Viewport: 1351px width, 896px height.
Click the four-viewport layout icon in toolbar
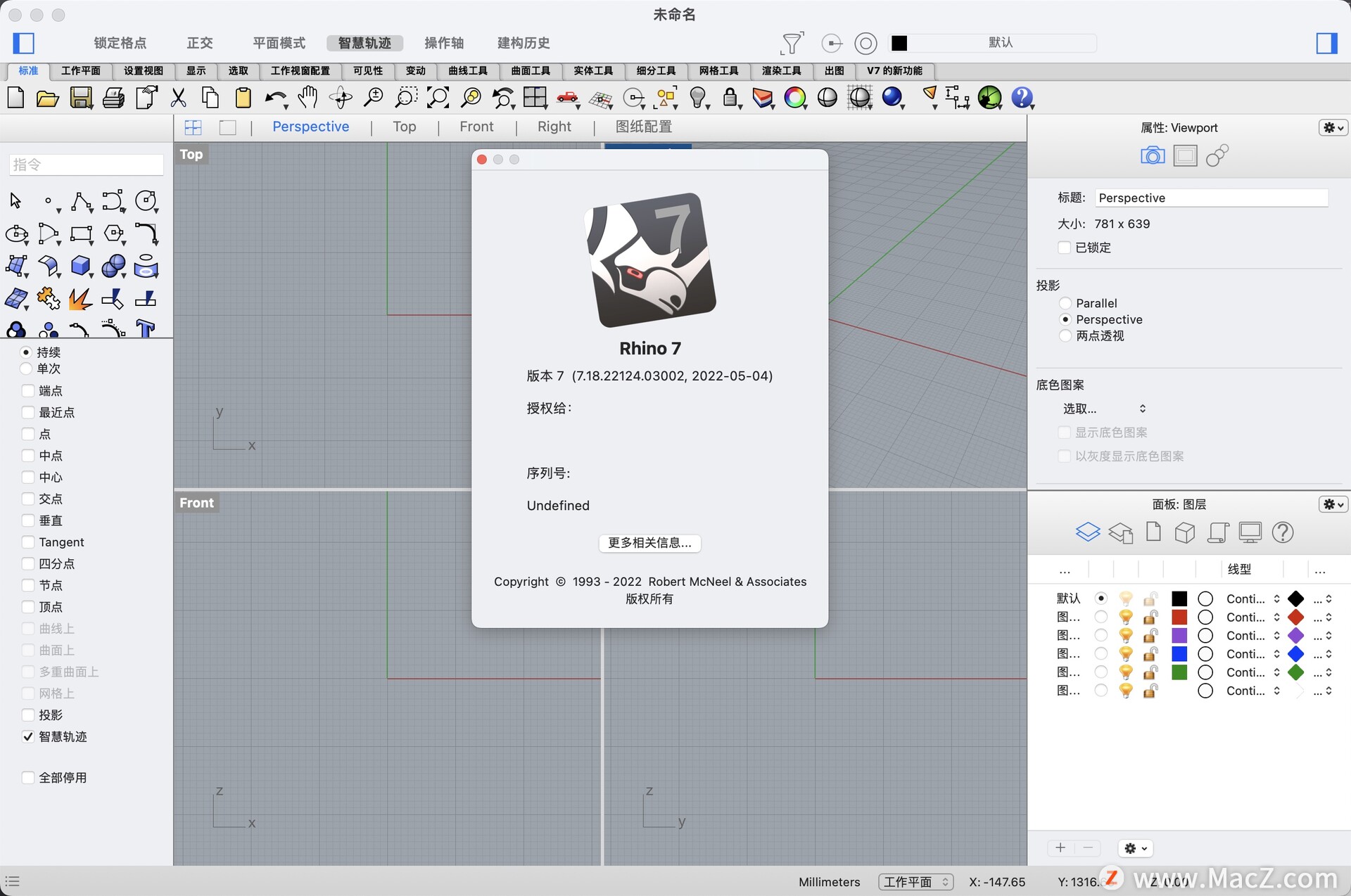click(535, 98)
